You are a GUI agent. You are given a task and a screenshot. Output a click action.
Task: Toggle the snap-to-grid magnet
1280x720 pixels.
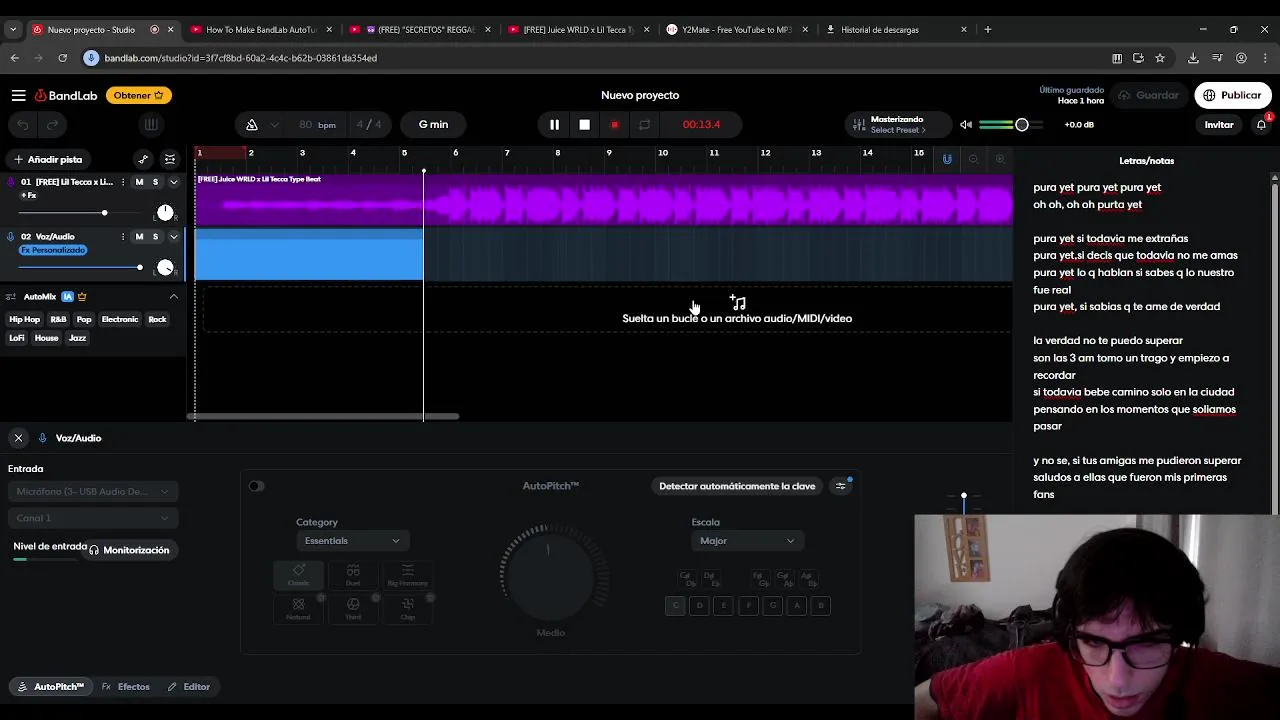[x=947, y=159]
